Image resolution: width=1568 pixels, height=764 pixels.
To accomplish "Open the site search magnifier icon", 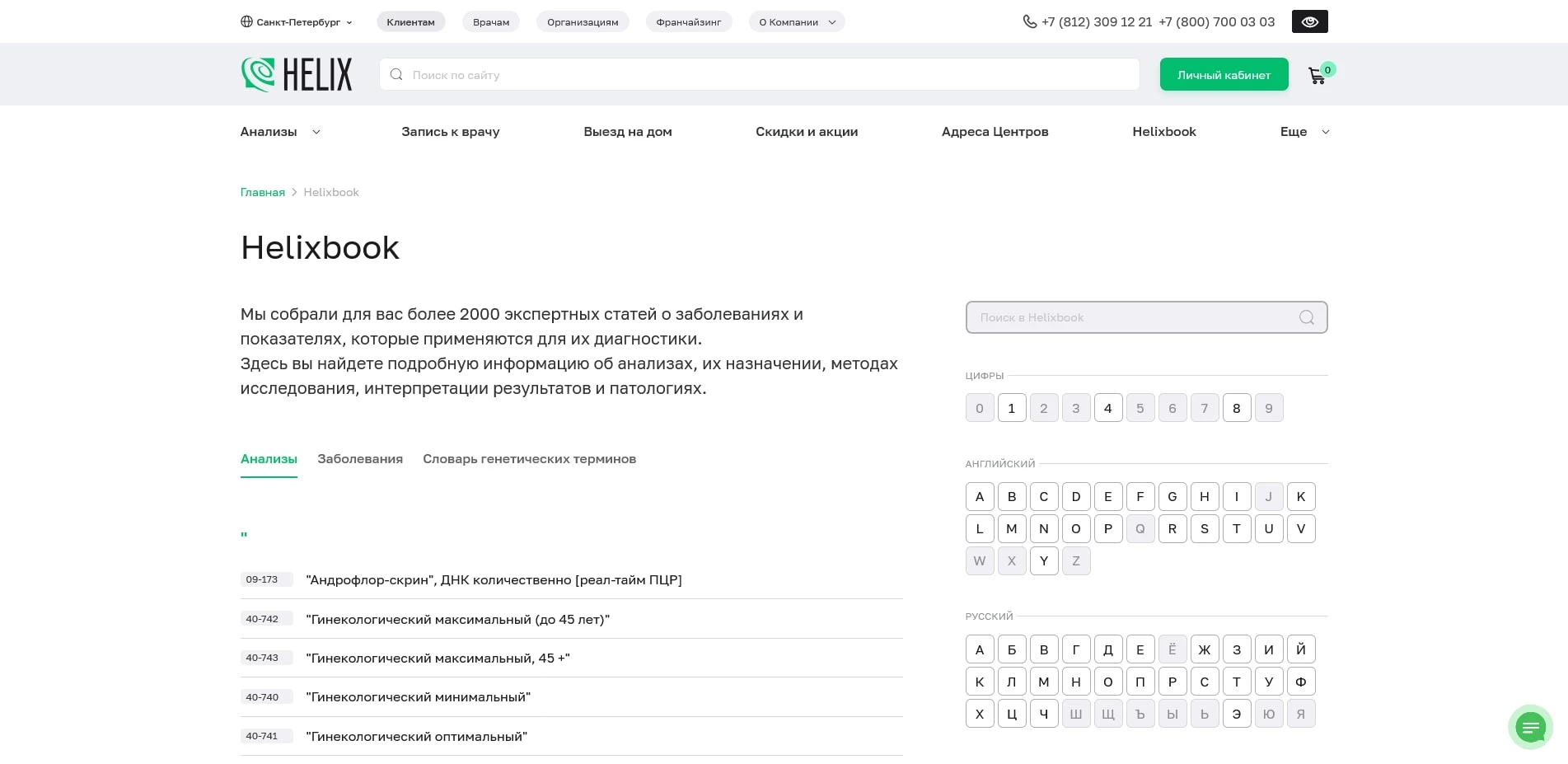I will (x=396, y=74).
